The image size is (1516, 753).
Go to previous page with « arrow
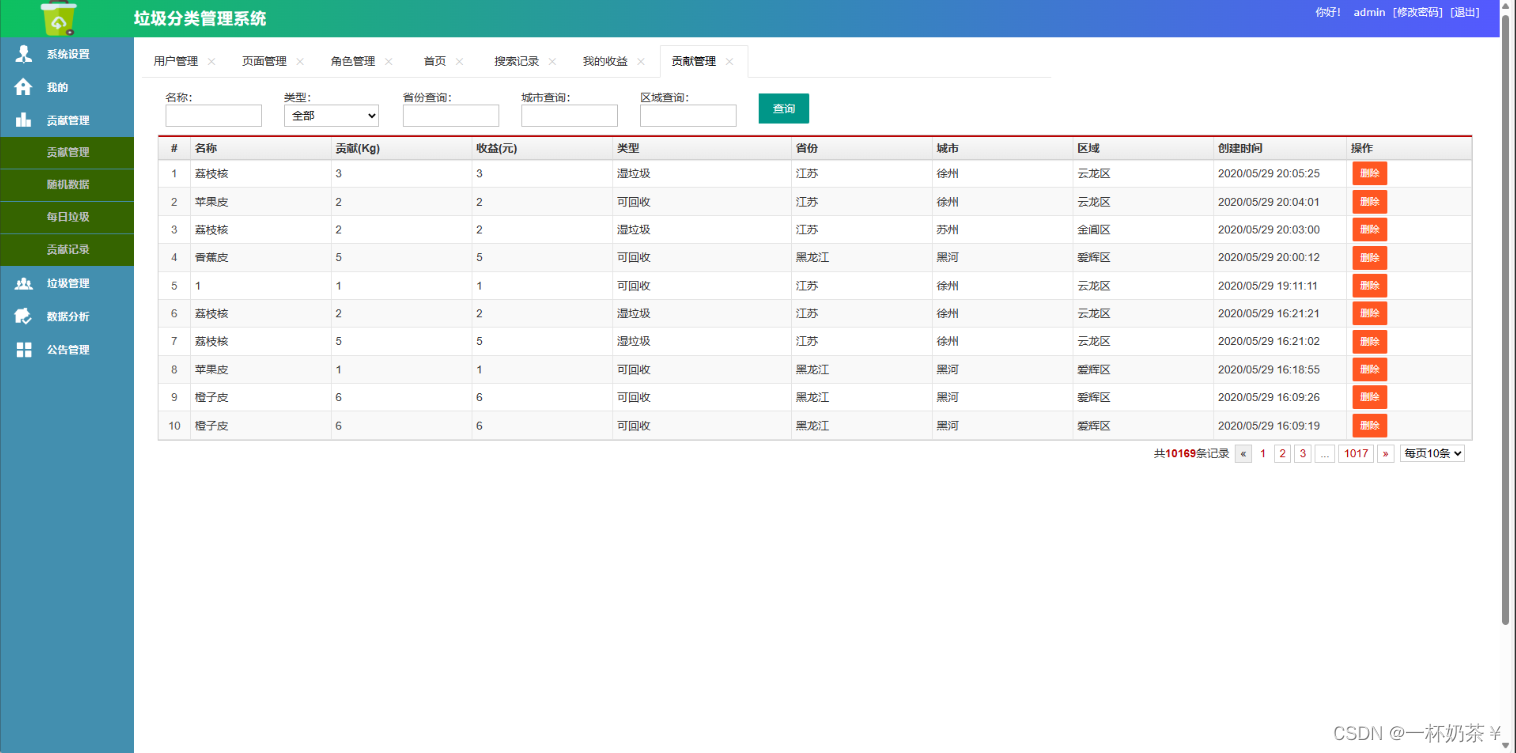point(1243,454)
